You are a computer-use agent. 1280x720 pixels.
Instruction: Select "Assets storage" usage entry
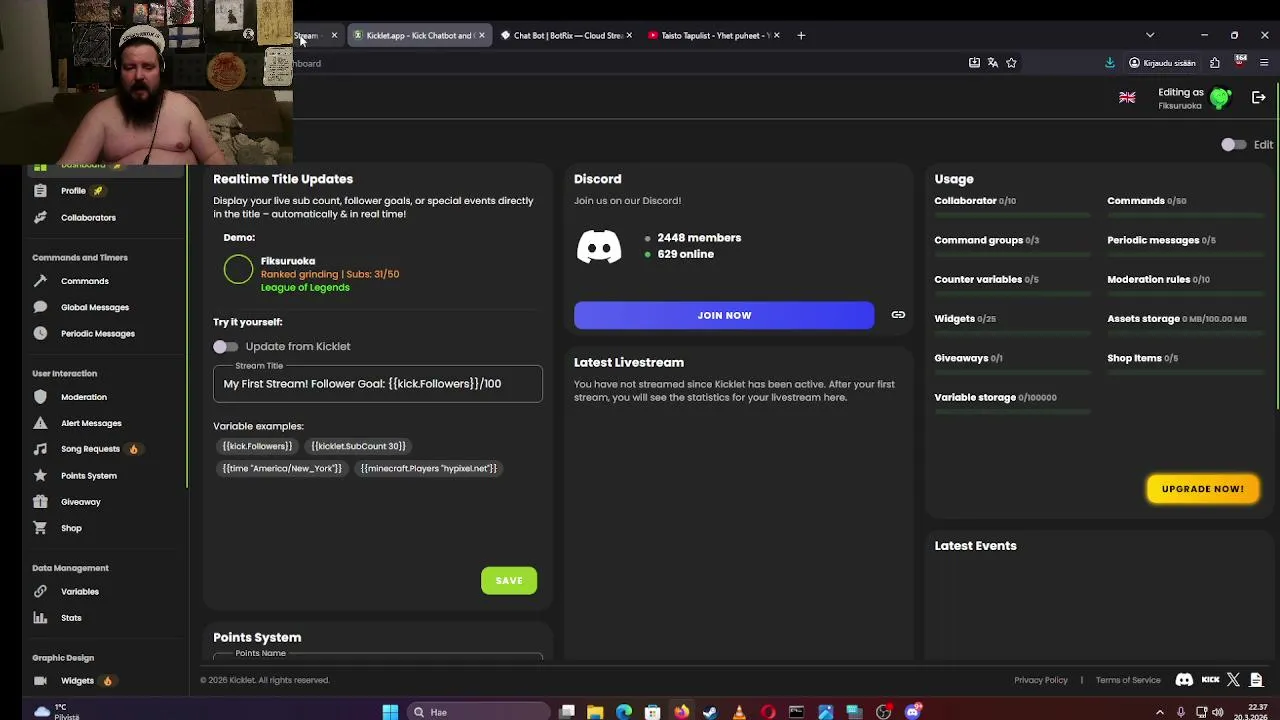click(x=1177, y=319)
